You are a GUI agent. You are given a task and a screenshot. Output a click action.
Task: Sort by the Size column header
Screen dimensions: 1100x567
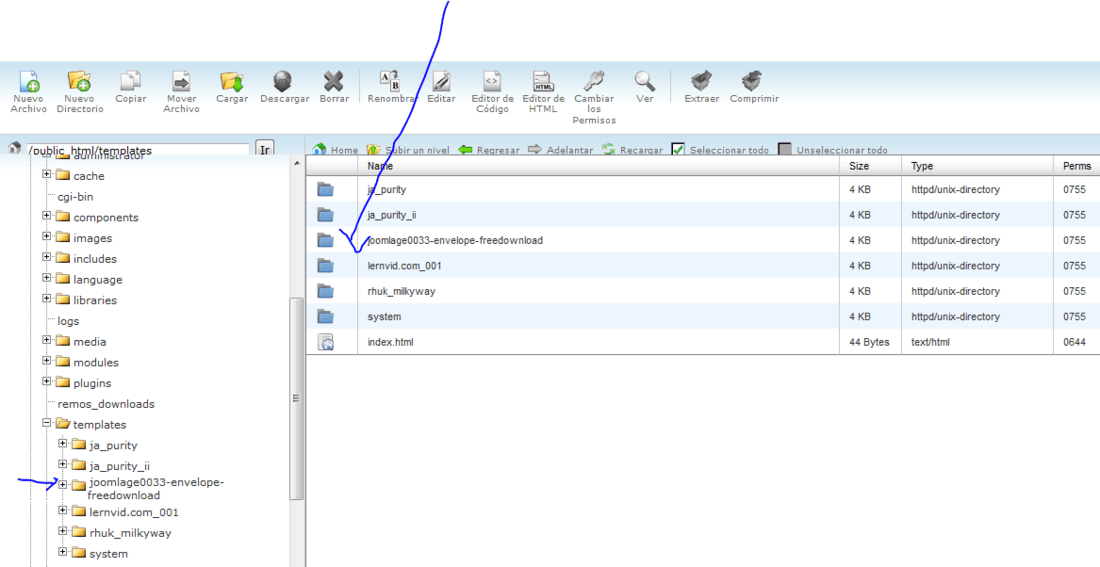click(870, 166)
